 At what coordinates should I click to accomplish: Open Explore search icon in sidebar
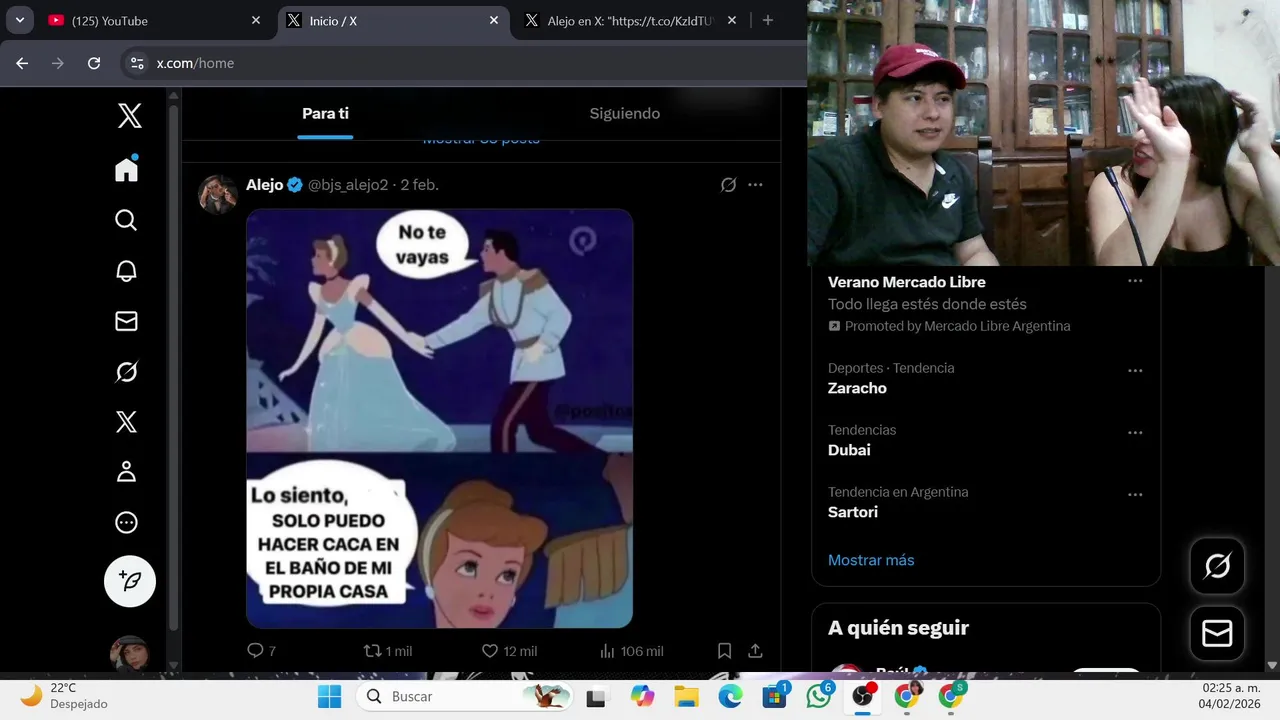[126, 220]
